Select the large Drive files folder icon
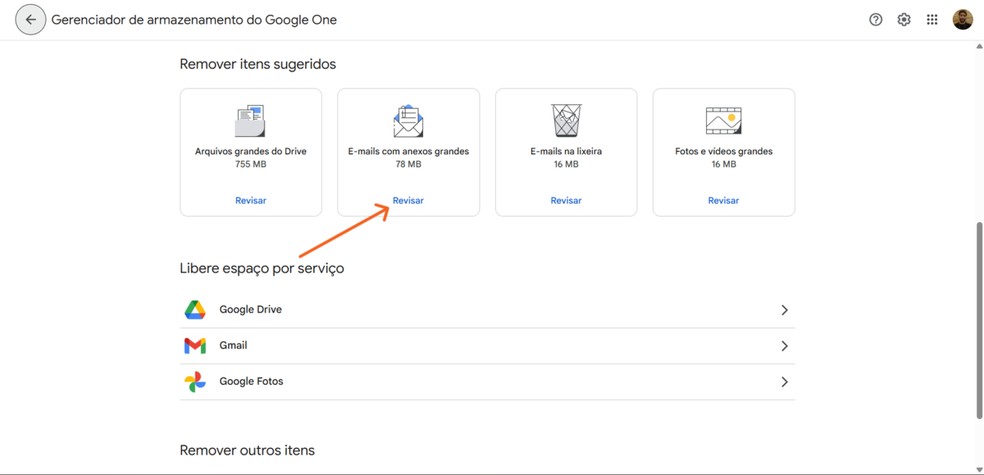Image resolution: width=984 pixels, height=475 pixels. tap(250, 120)
